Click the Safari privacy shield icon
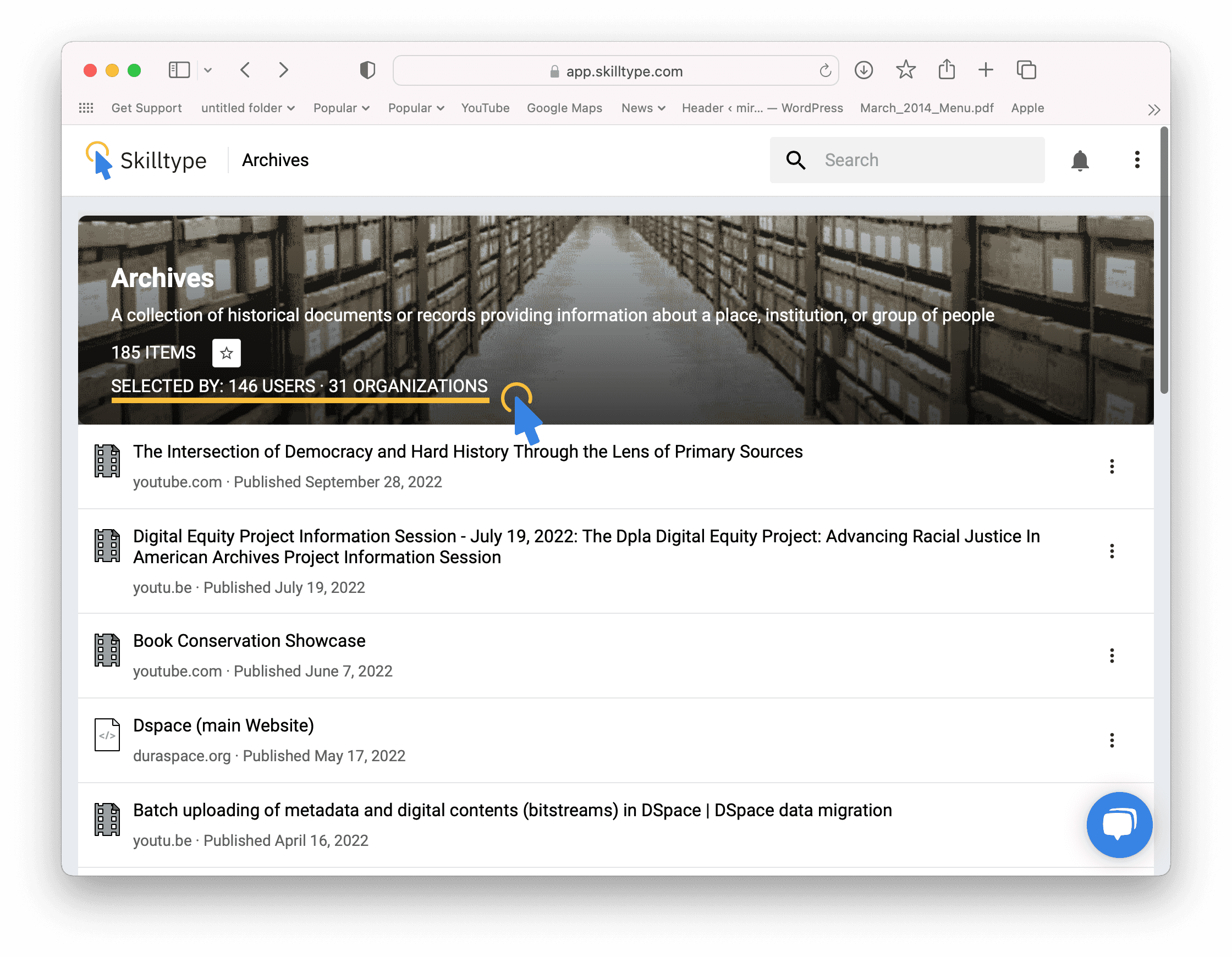This screenshot has height=957, width=1232. pyautogui.click(x=367, y=70)
